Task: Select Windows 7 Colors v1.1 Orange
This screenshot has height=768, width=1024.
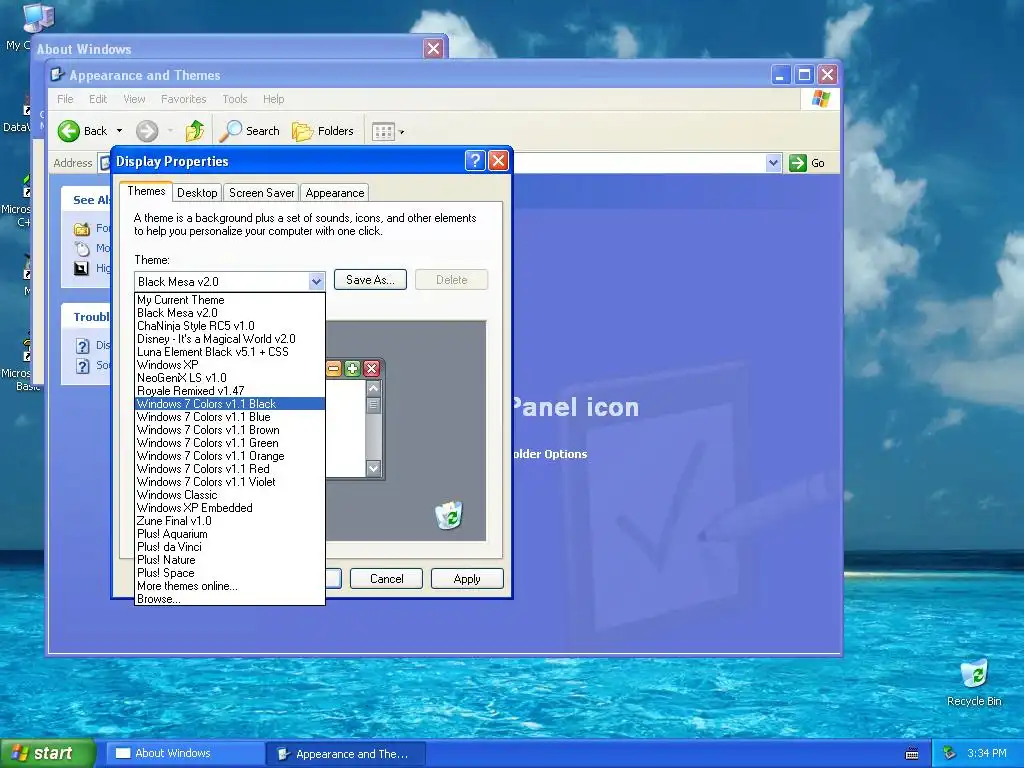Action: click(x=229, y=456)
